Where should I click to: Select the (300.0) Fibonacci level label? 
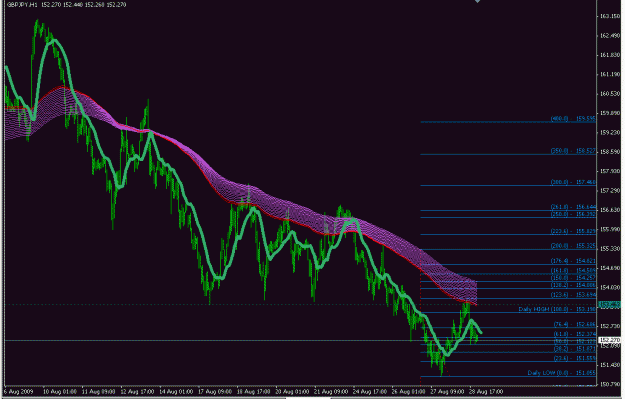[x=573, y=182]
